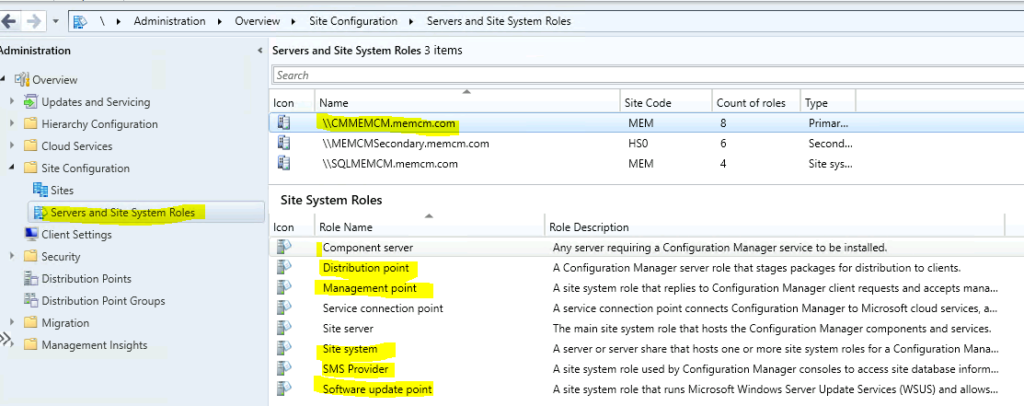The width and height of the screenshot is (1024, 406).
Task: Click Administration in the breadcrumb path
Action: (x=169, y=21)
